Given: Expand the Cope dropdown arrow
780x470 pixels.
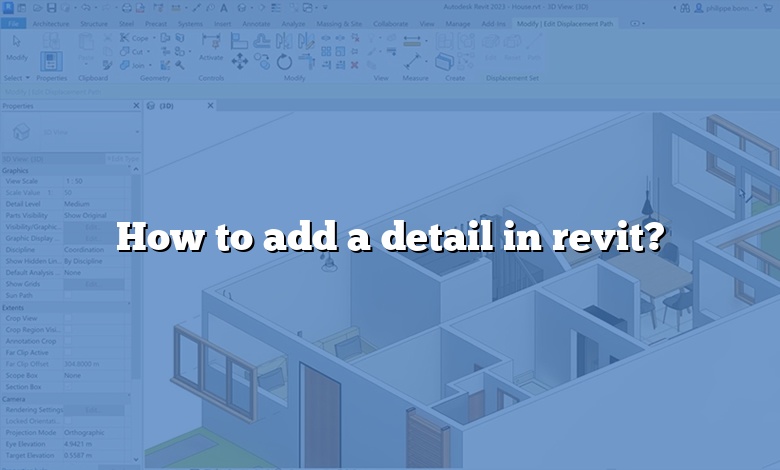Looking at the screenshot, I should tap(153, 38).
